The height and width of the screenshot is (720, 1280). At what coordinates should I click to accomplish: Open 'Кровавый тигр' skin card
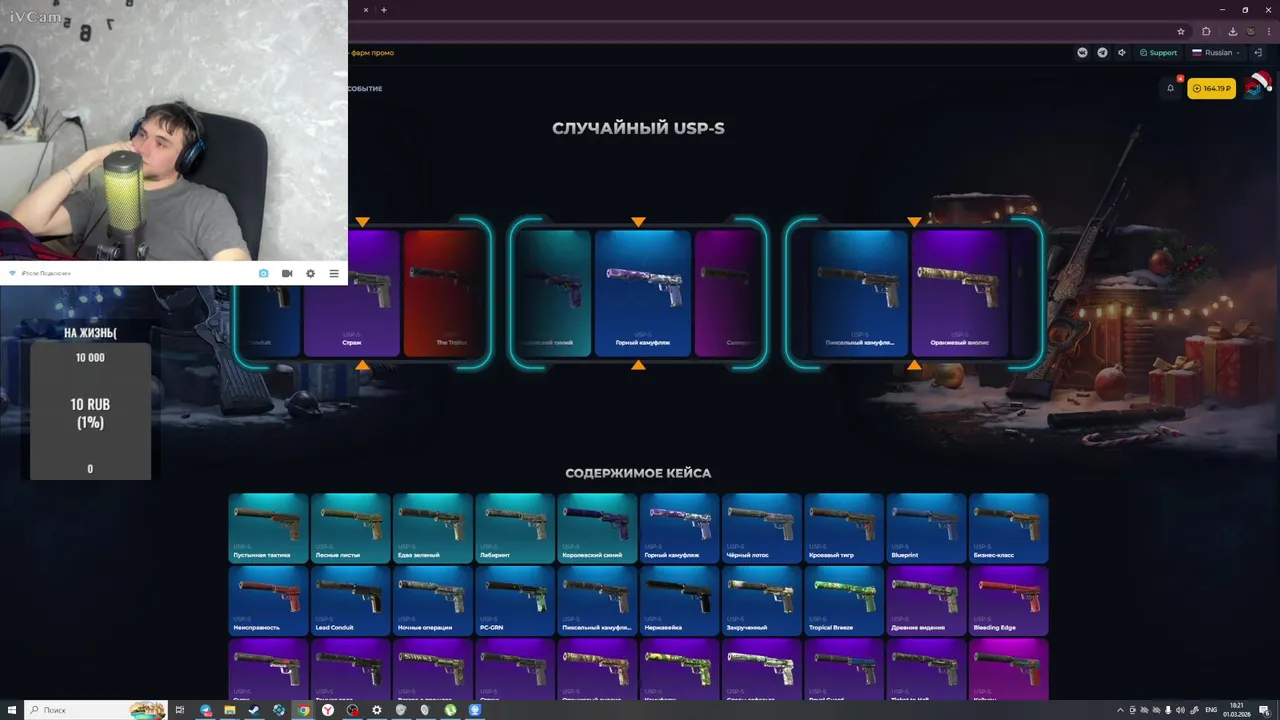point(844,528)
